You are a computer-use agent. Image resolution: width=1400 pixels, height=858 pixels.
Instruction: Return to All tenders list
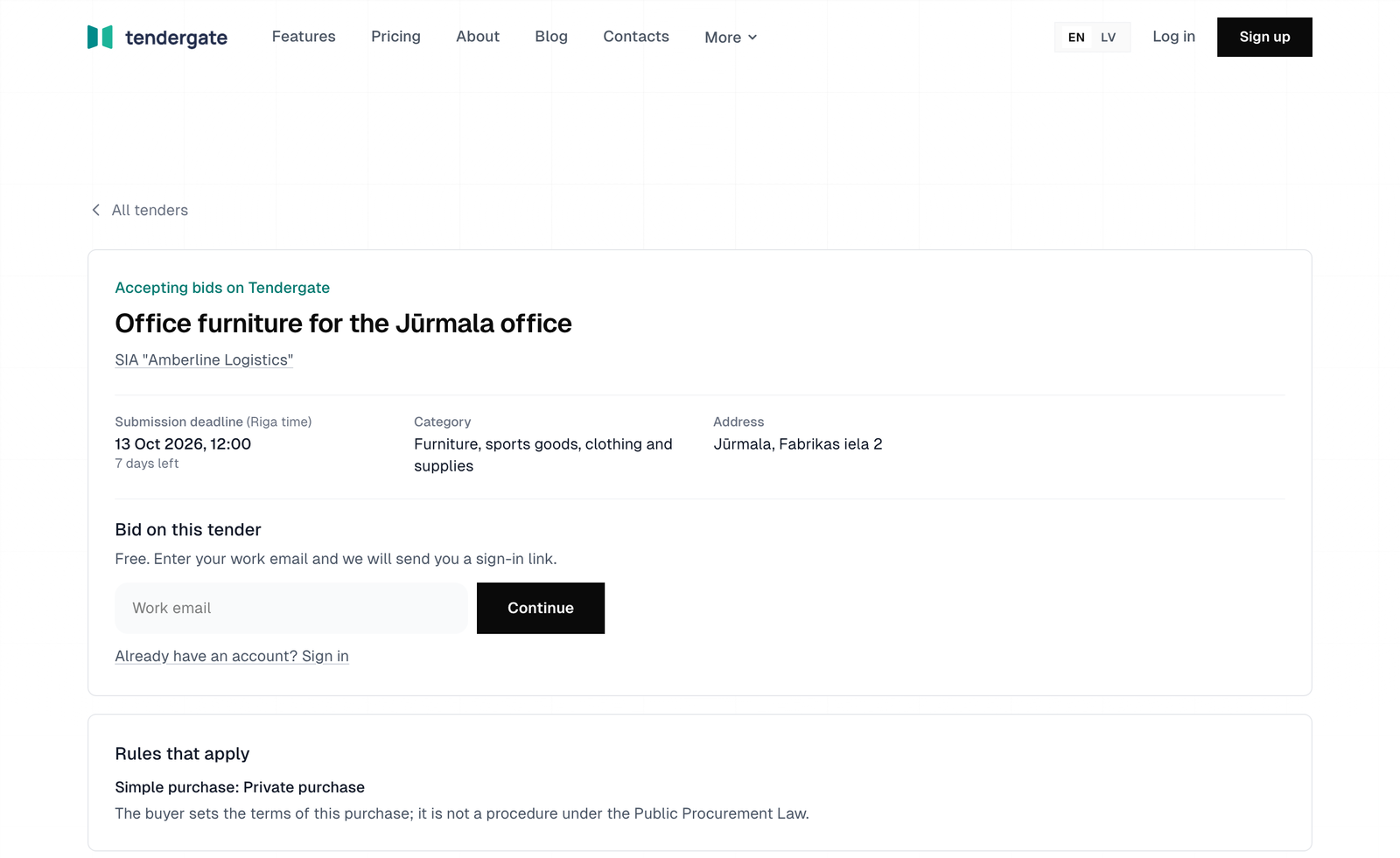150,210
